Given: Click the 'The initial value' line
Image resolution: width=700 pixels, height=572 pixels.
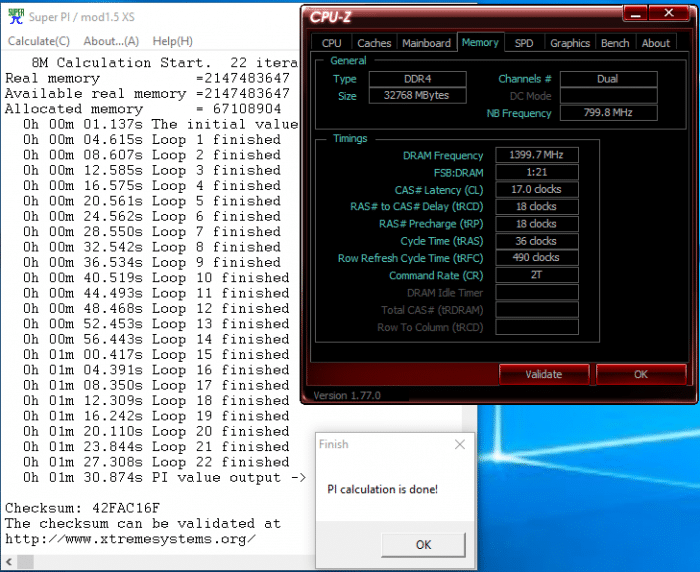Looking at the screenshot, I should click(161, 124).
